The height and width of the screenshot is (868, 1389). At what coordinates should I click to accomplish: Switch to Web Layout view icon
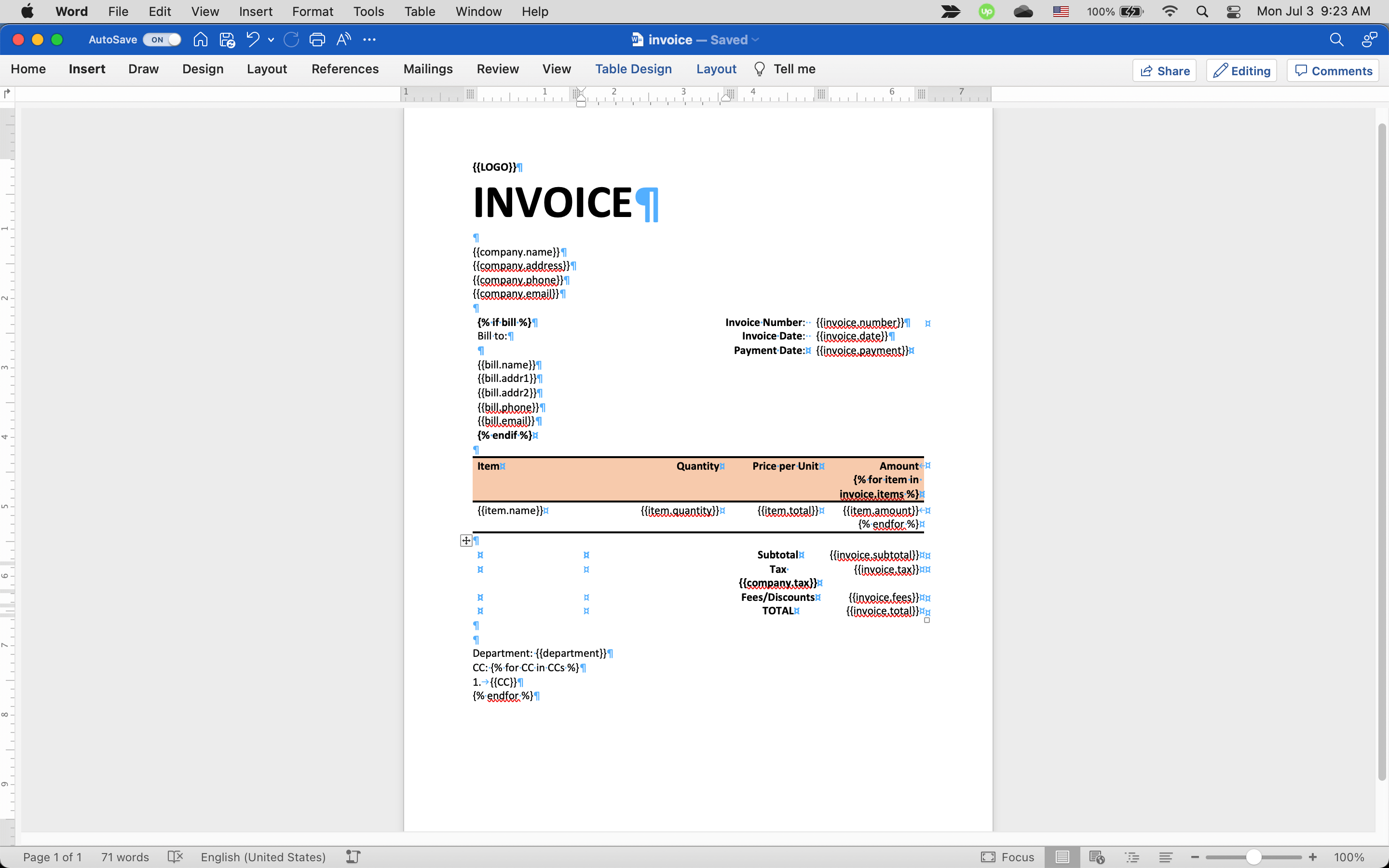point(1096,857)
